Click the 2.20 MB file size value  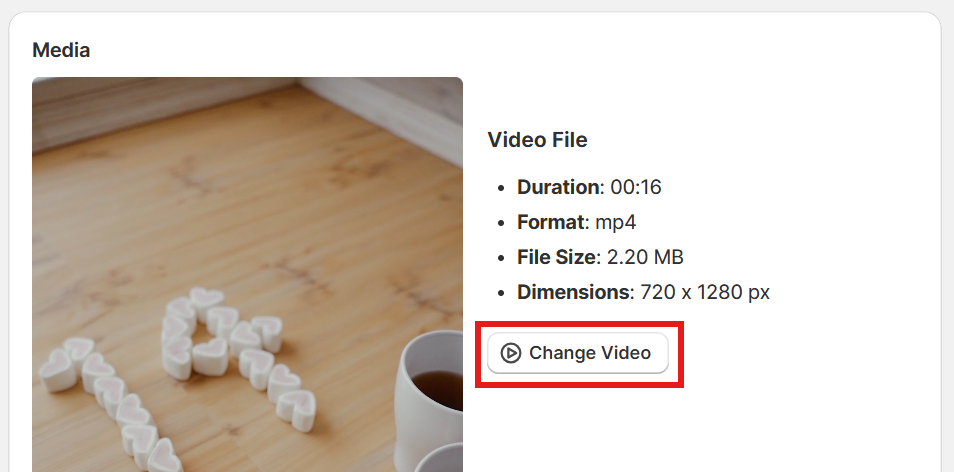pyautogui.click(x=645, y=257)
